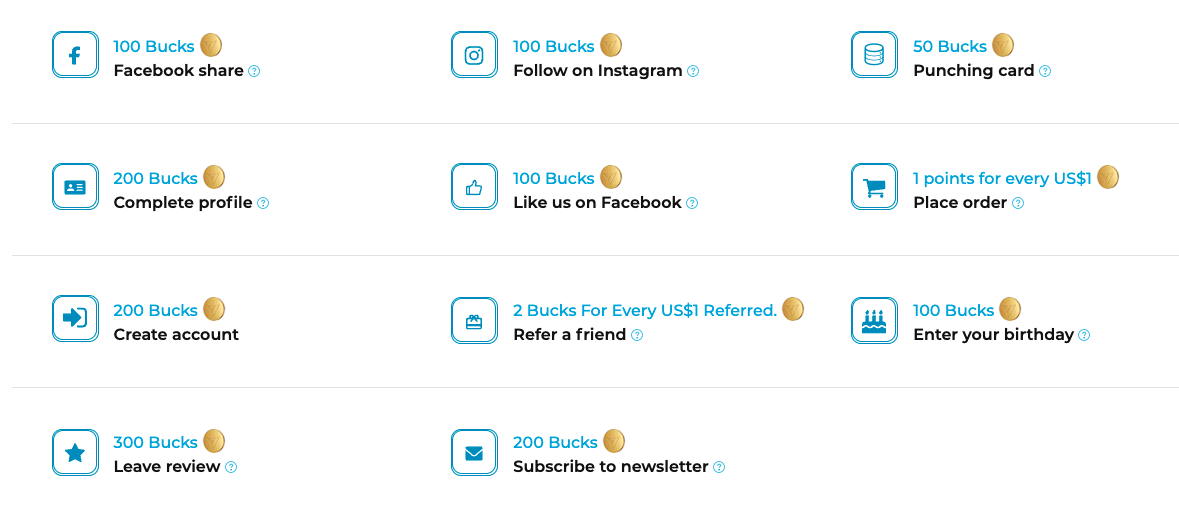Click the thumbs-up Like us icon
Screen dimensions: 1179x523
point(474,187)
